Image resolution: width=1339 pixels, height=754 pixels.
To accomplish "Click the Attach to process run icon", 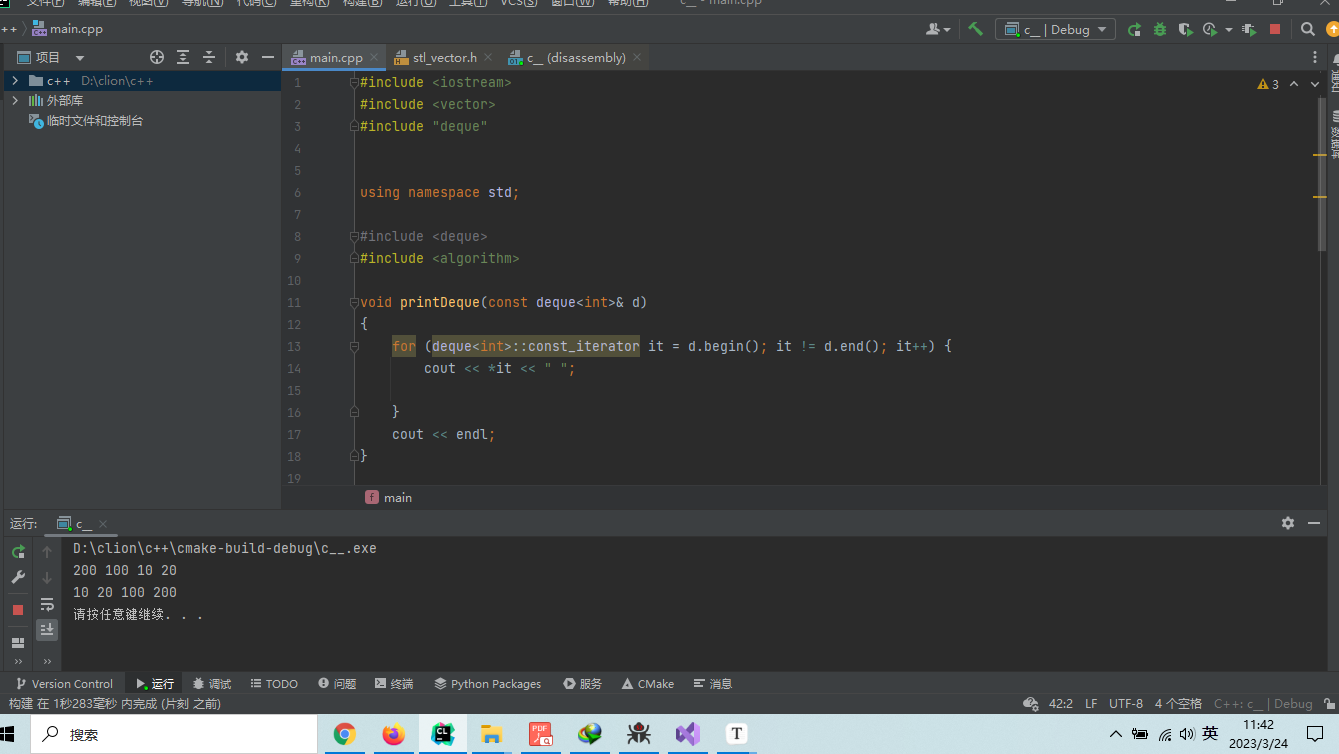I will point(1249,30).
